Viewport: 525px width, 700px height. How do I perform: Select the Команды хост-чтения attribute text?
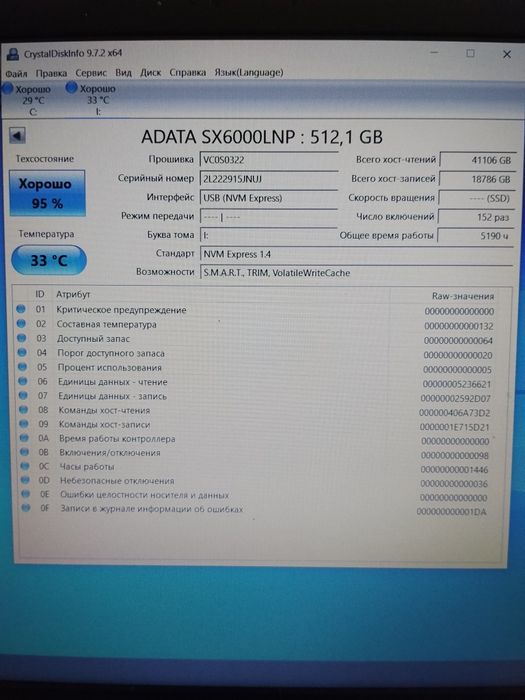104,410
